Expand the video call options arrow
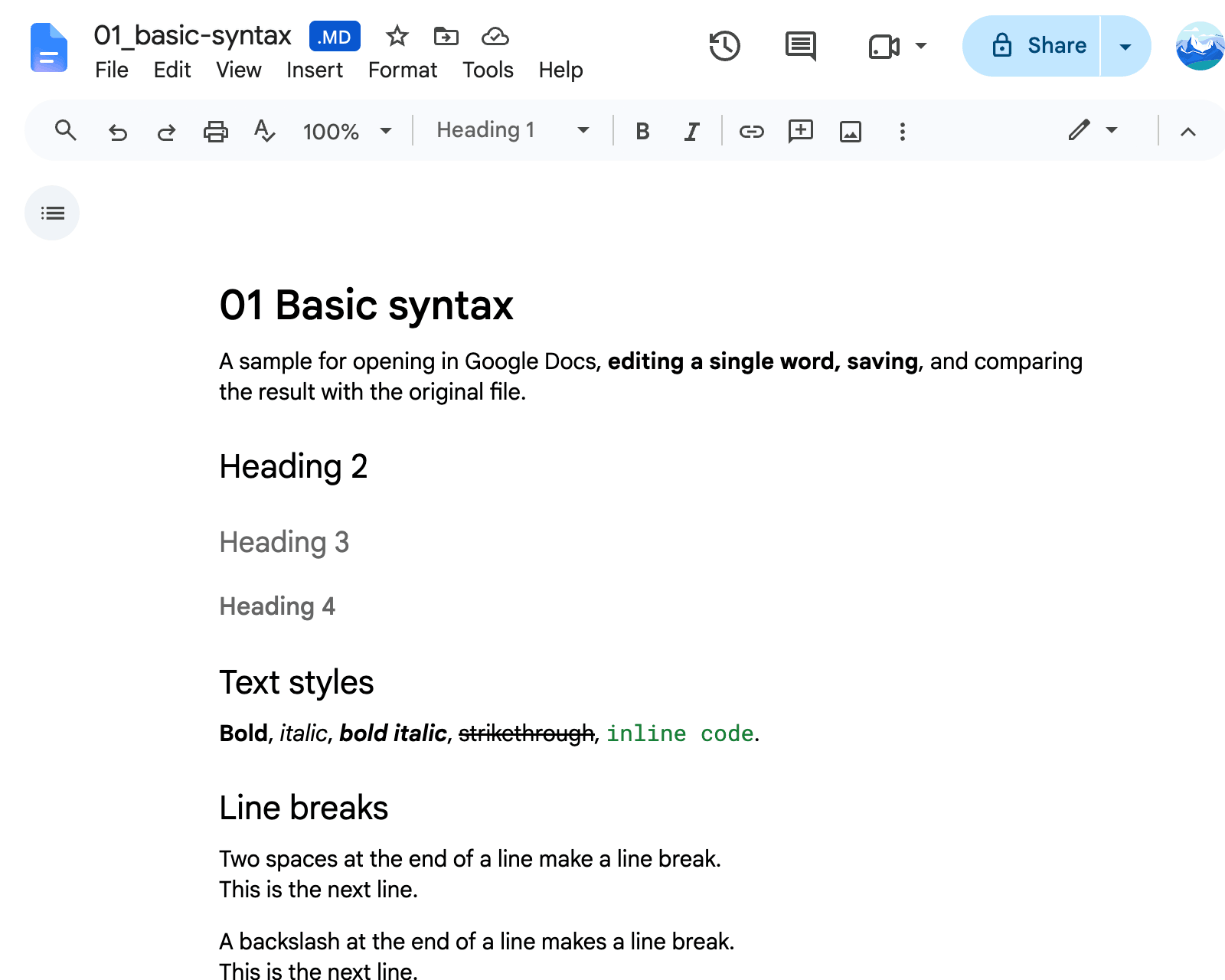 [922, 46]
